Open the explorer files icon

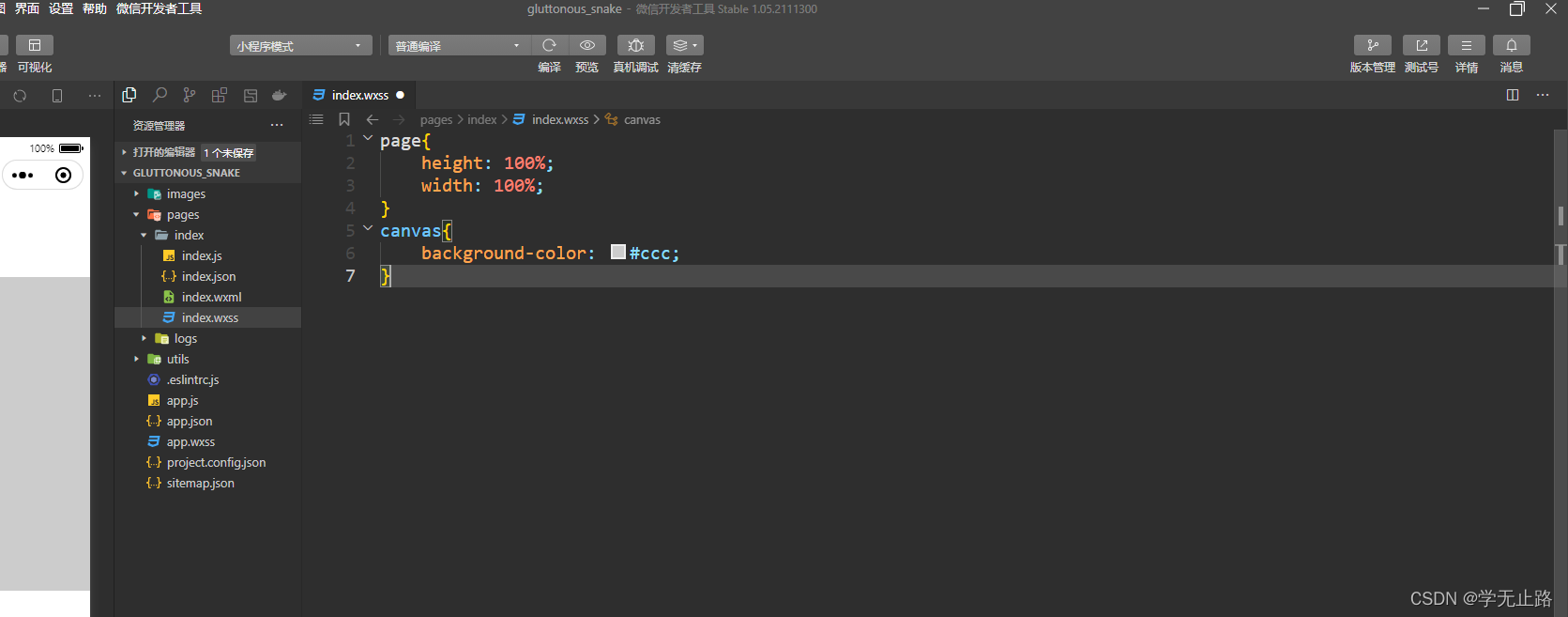pos(129,95)
